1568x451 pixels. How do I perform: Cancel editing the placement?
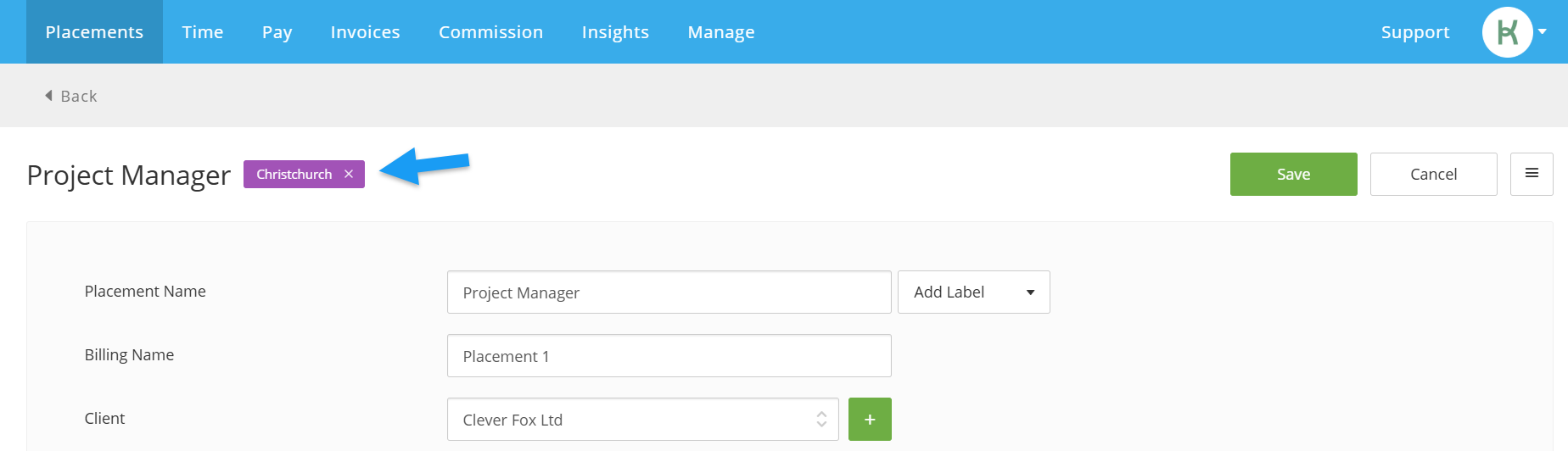[1434, 174]
